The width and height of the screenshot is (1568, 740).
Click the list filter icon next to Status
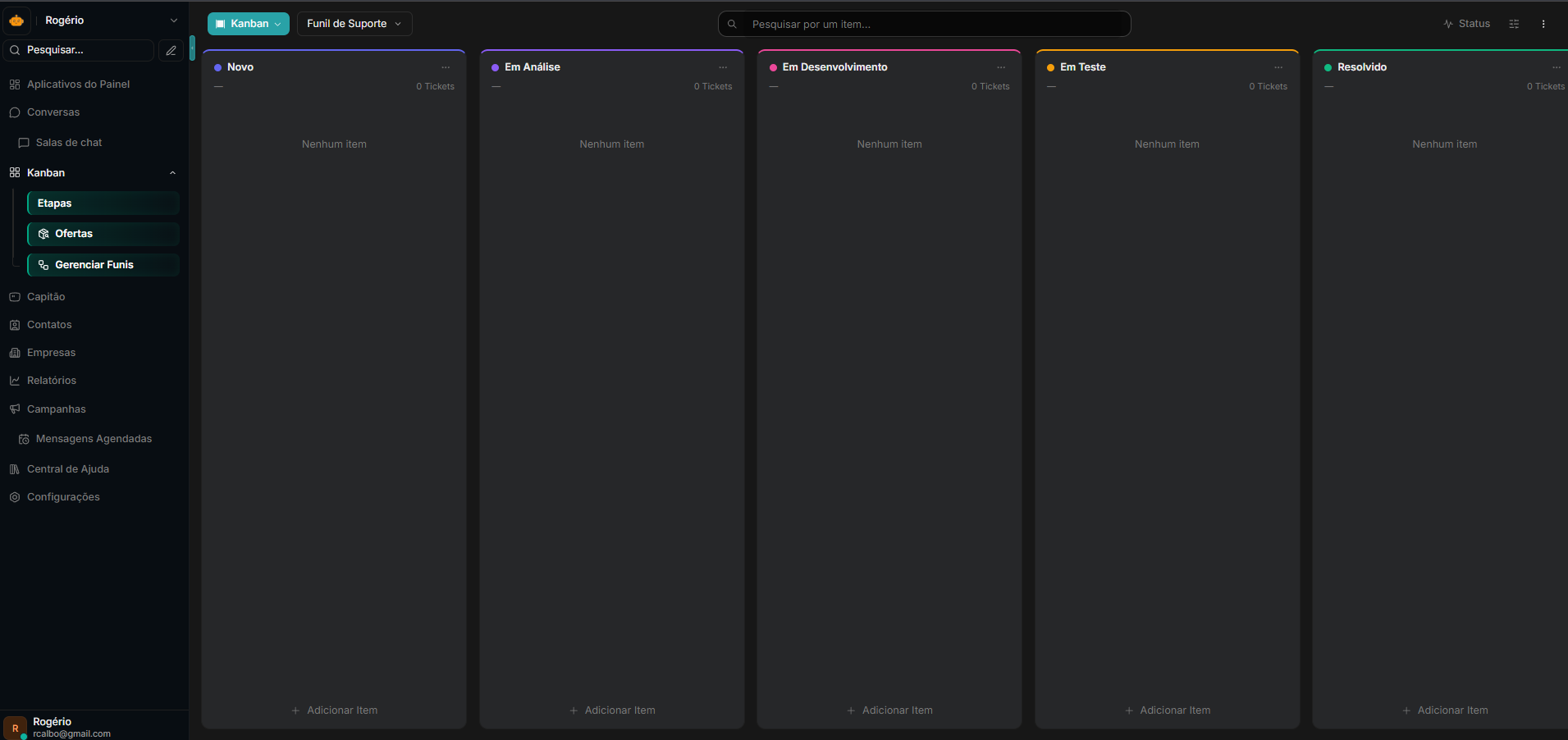pos(1514,24)
